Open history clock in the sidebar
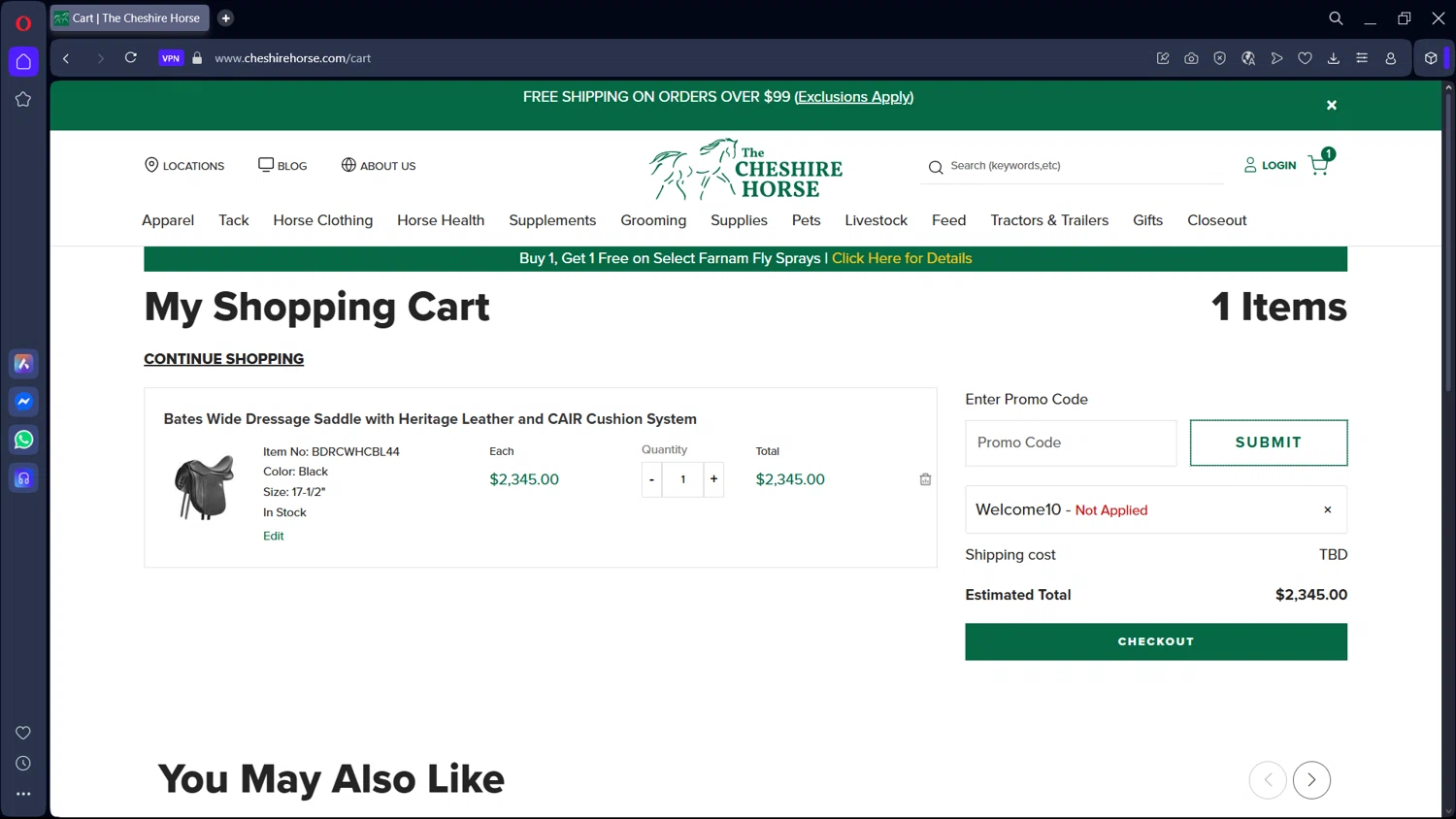The height and width of the screenshot is (819, 1456). 23,764
